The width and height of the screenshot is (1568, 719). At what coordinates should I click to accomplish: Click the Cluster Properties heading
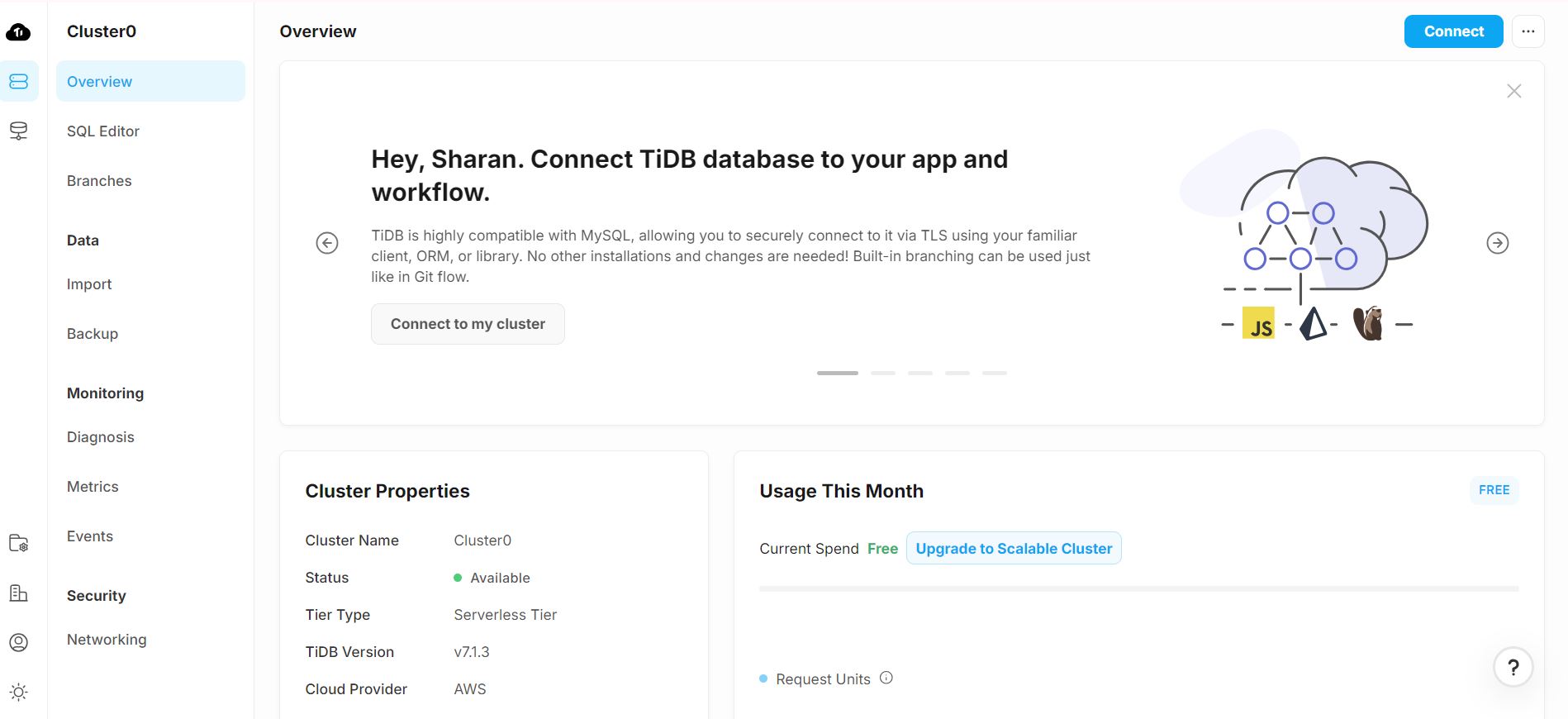click(x=387, y=491)
